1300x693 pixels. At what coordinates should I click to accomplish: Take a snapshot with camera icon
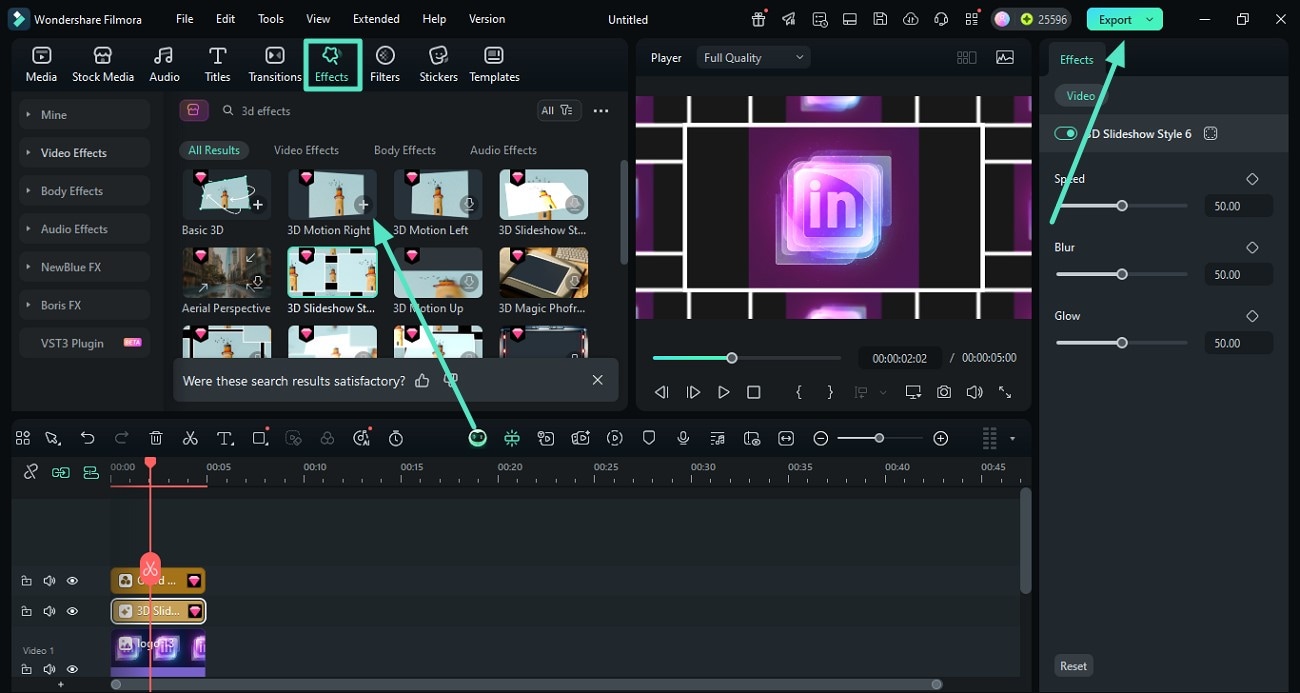944,392
